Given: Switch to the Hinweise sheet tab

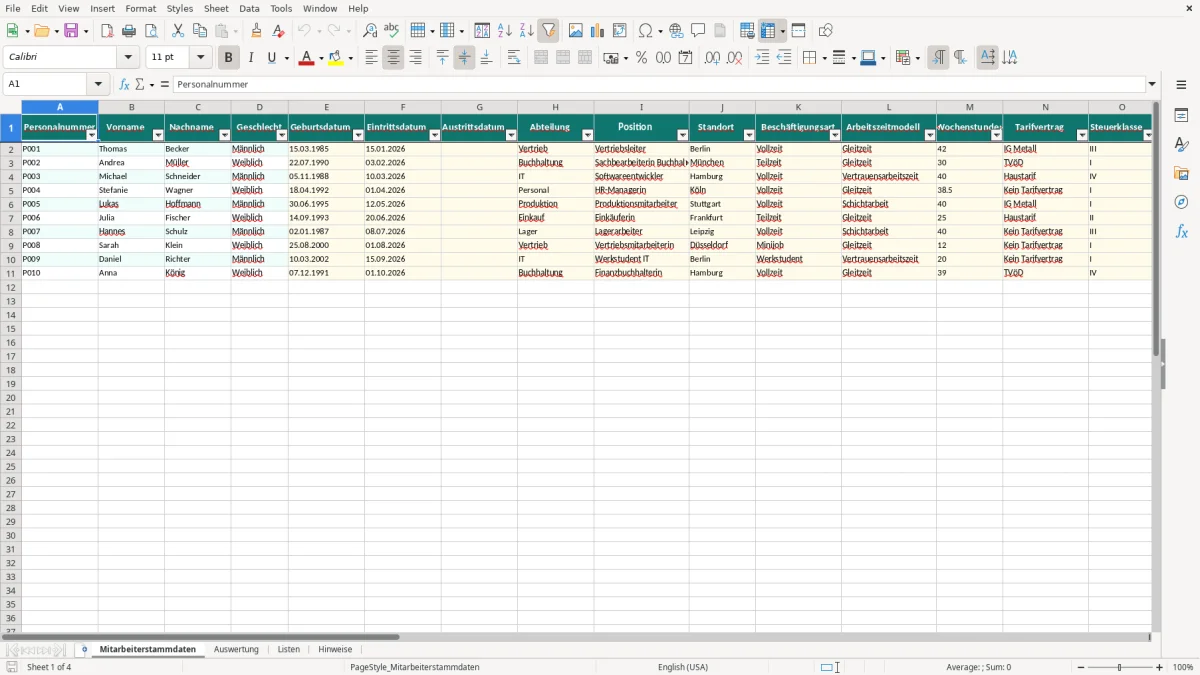Looking at the screenshot, I should click(x=335, y=650).
